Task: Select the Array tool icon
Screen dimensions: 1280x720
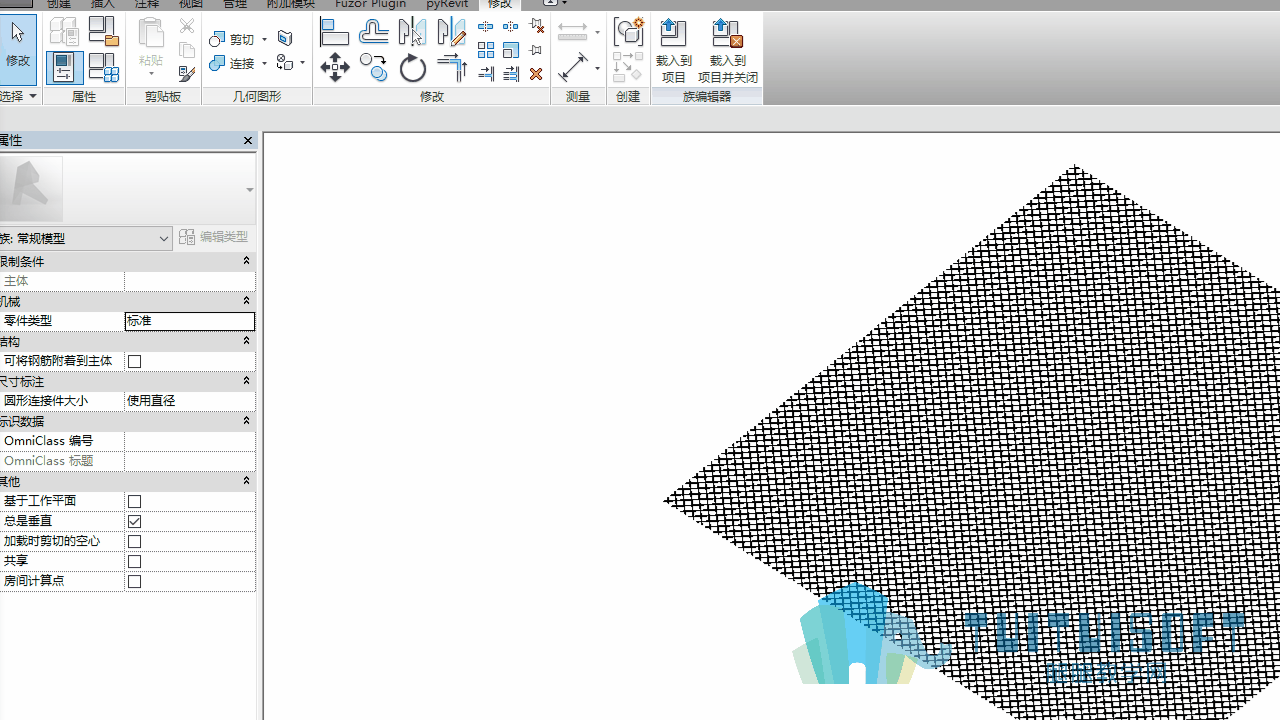Action: click(486, 50)
